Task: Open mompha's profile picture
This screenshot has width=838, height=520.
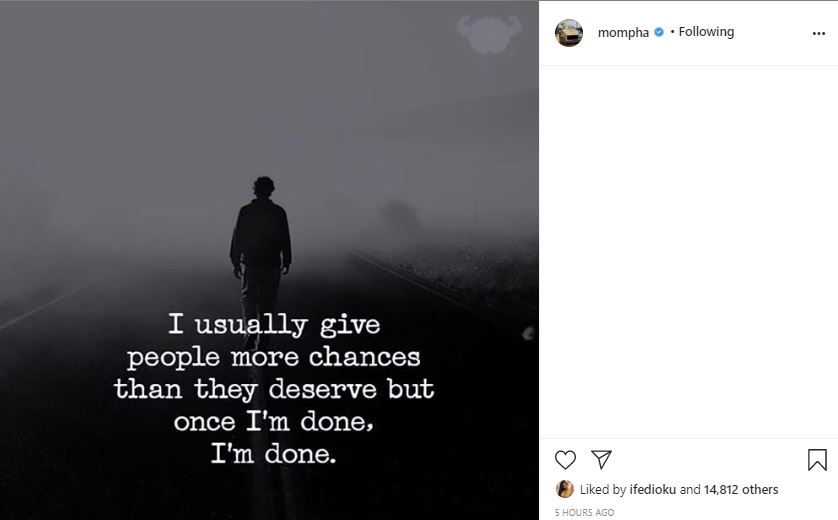Action: [569, 32]
